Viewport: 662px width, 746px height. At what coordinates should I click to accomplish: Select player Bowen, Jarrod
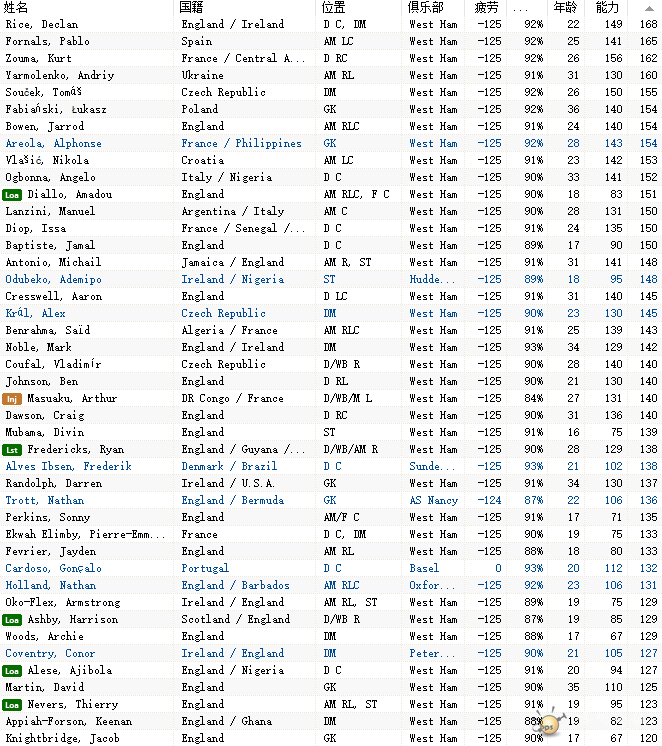tap(44, 127)
